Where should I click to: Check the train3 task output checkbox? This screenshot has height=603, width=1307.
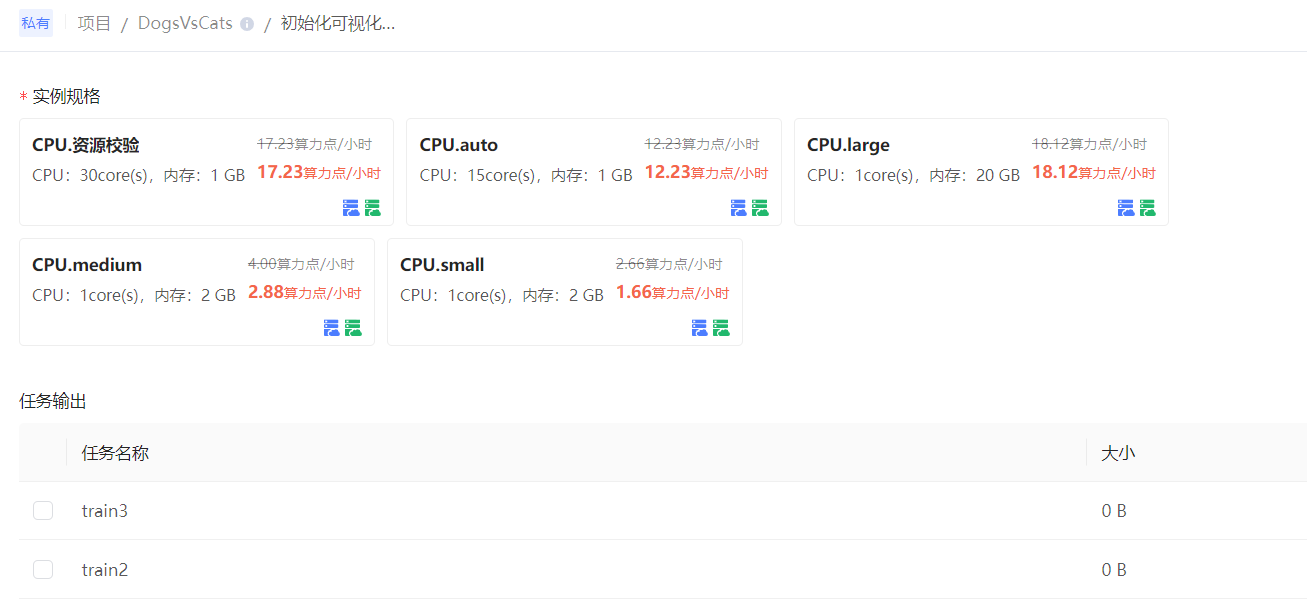[43, 511]
